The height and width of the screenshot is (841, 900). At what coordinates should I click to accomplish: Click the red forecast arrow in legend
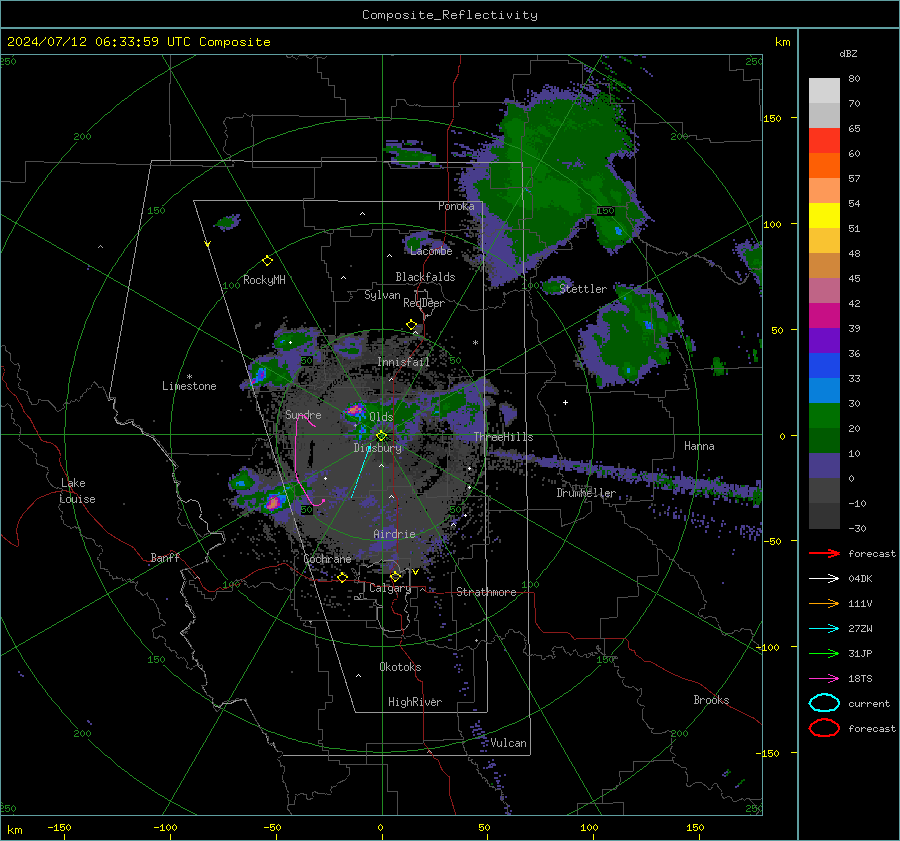[824, 553]
